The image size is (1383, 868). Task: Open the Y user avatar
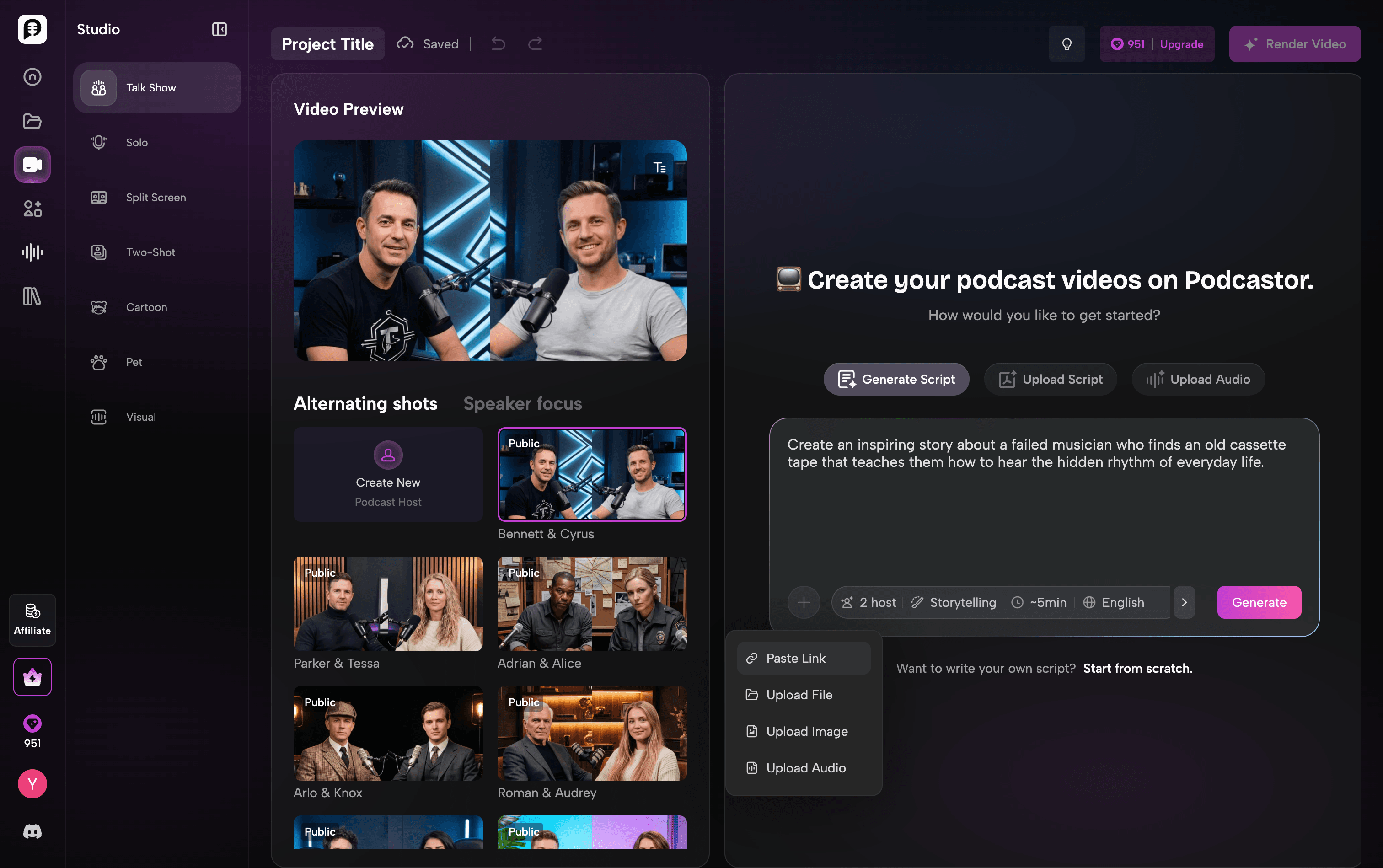[32, 783]
